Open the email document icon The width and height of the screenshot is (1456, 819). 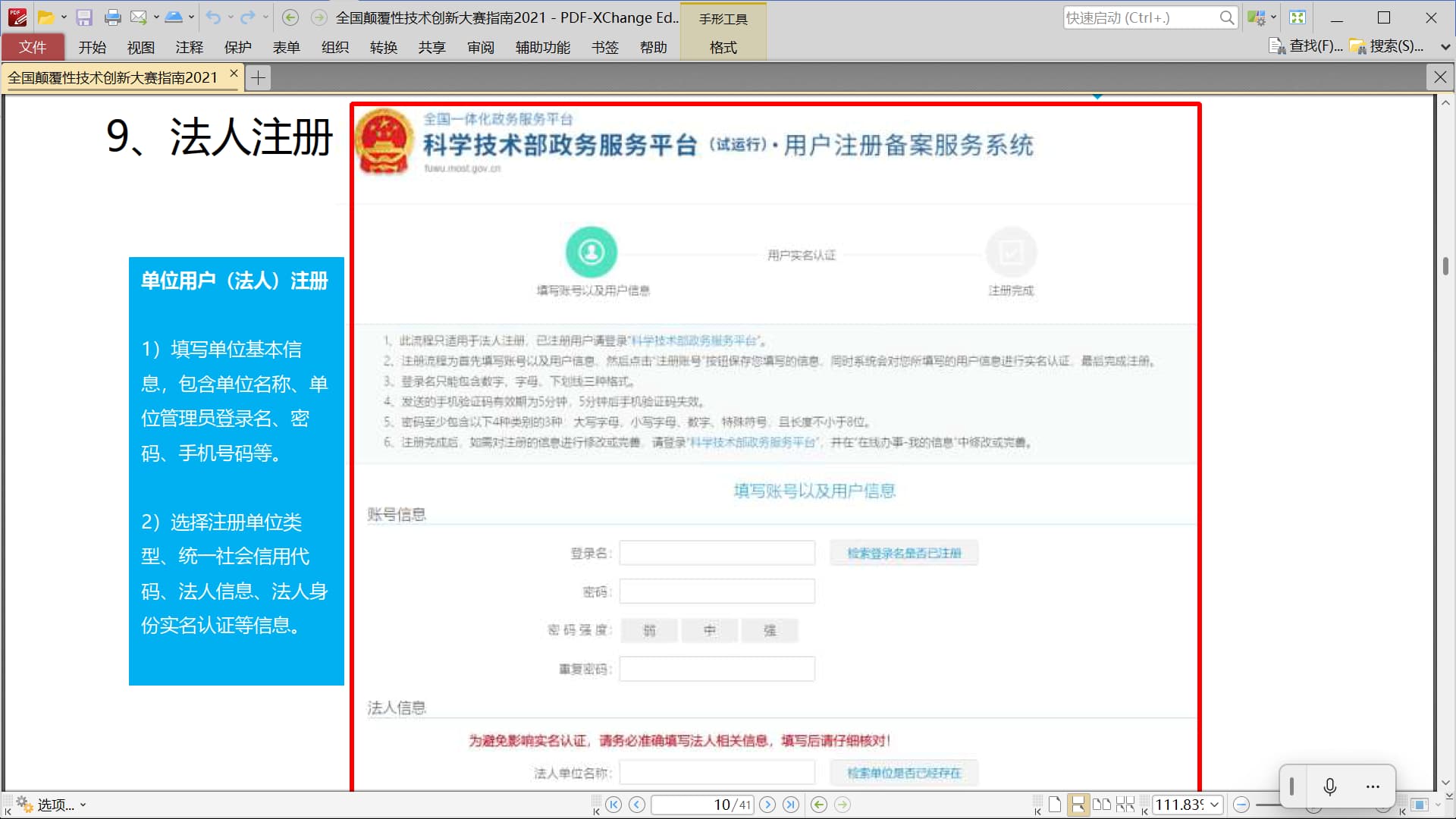(x=138, y=17)
